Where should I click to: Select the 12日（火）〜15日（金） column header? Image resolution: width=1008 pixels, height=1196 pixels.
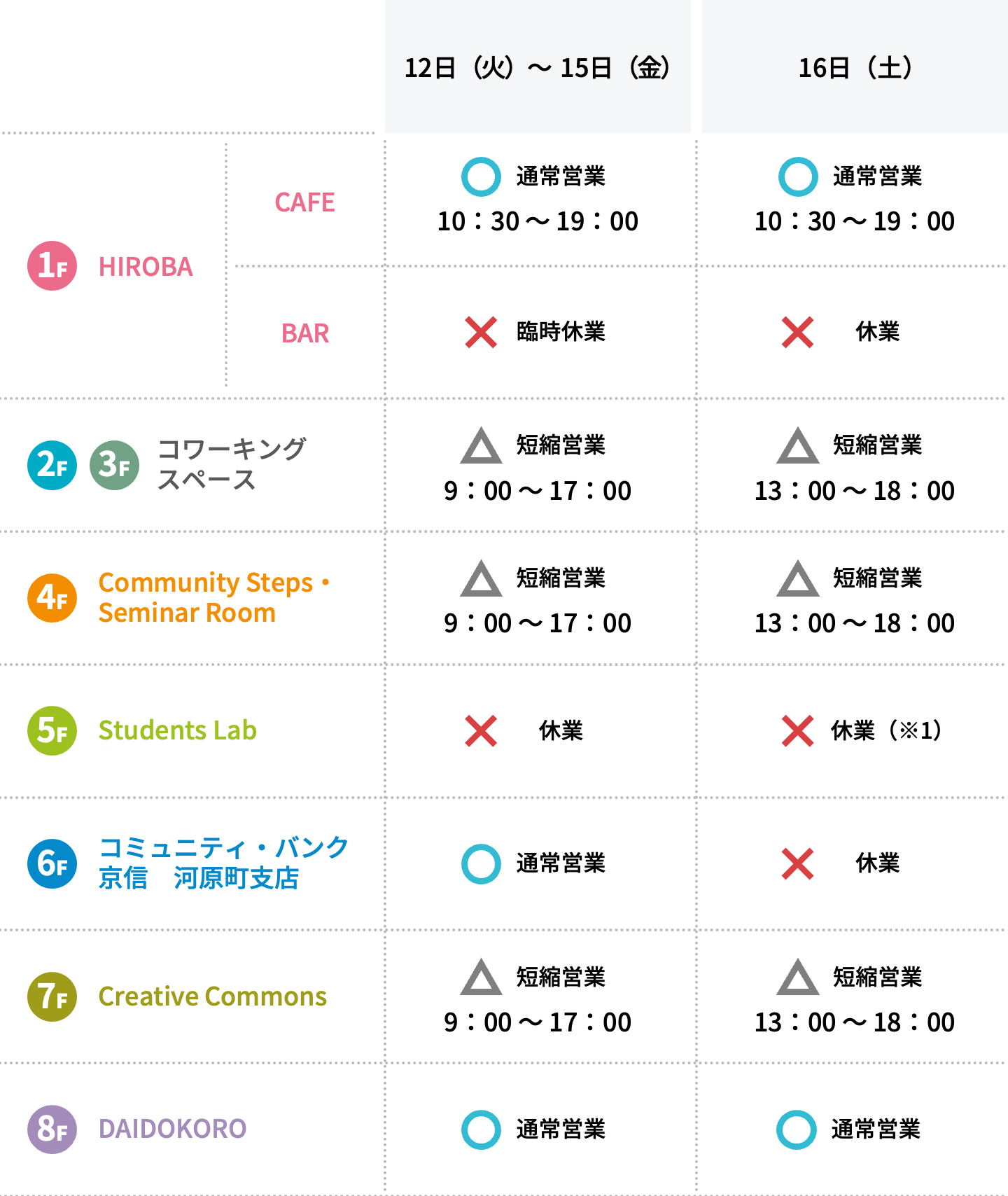click(538, 67)
